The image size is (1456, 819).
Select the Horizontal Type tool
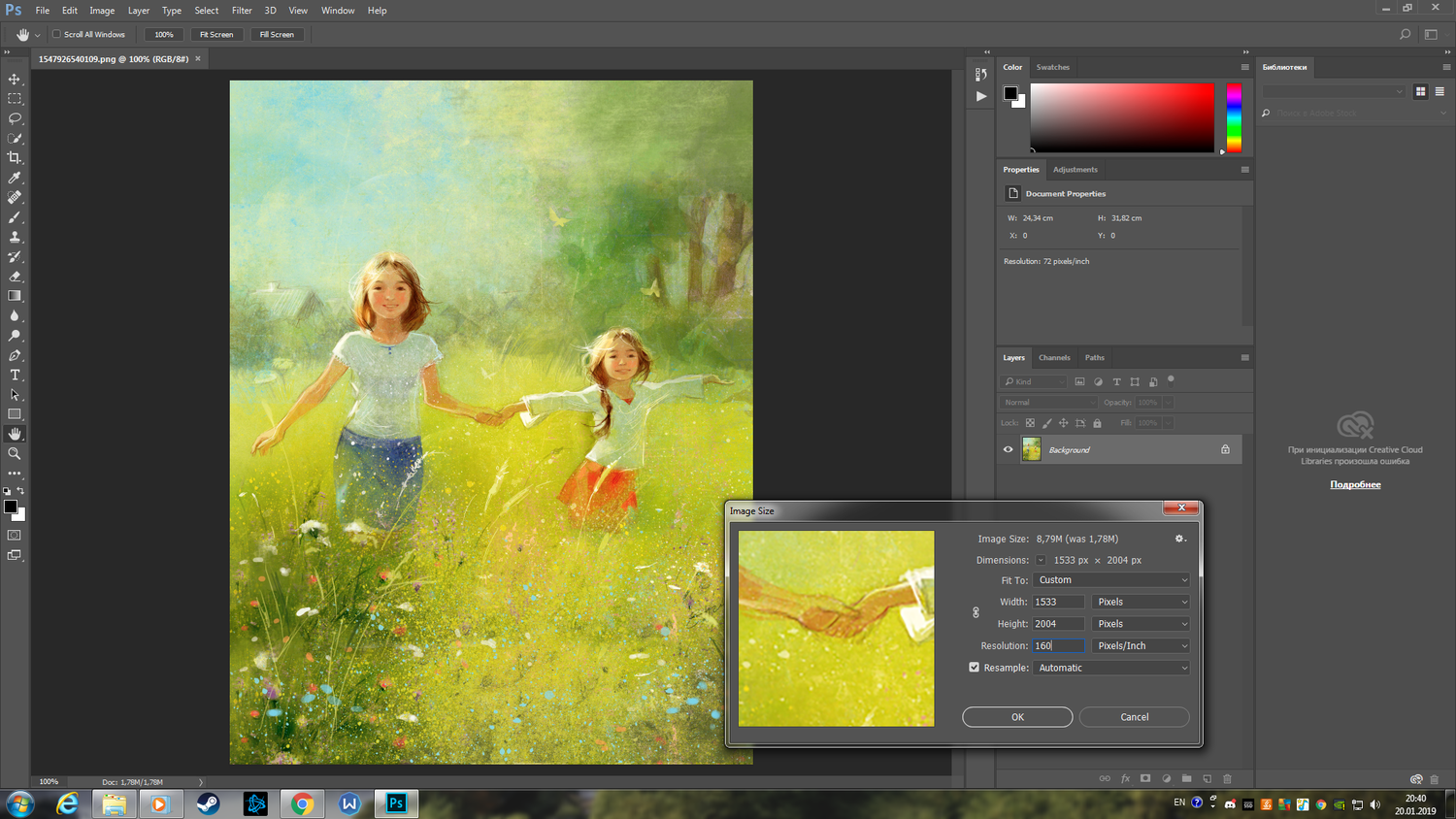15,375
